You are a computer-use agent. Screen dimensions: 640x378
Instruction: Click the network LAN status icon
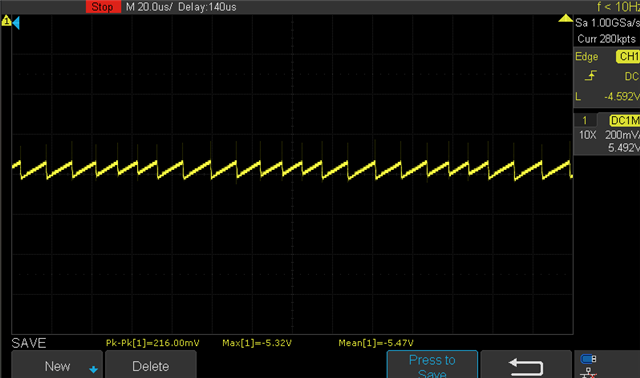pyautogui.click(x=588, y=373)
